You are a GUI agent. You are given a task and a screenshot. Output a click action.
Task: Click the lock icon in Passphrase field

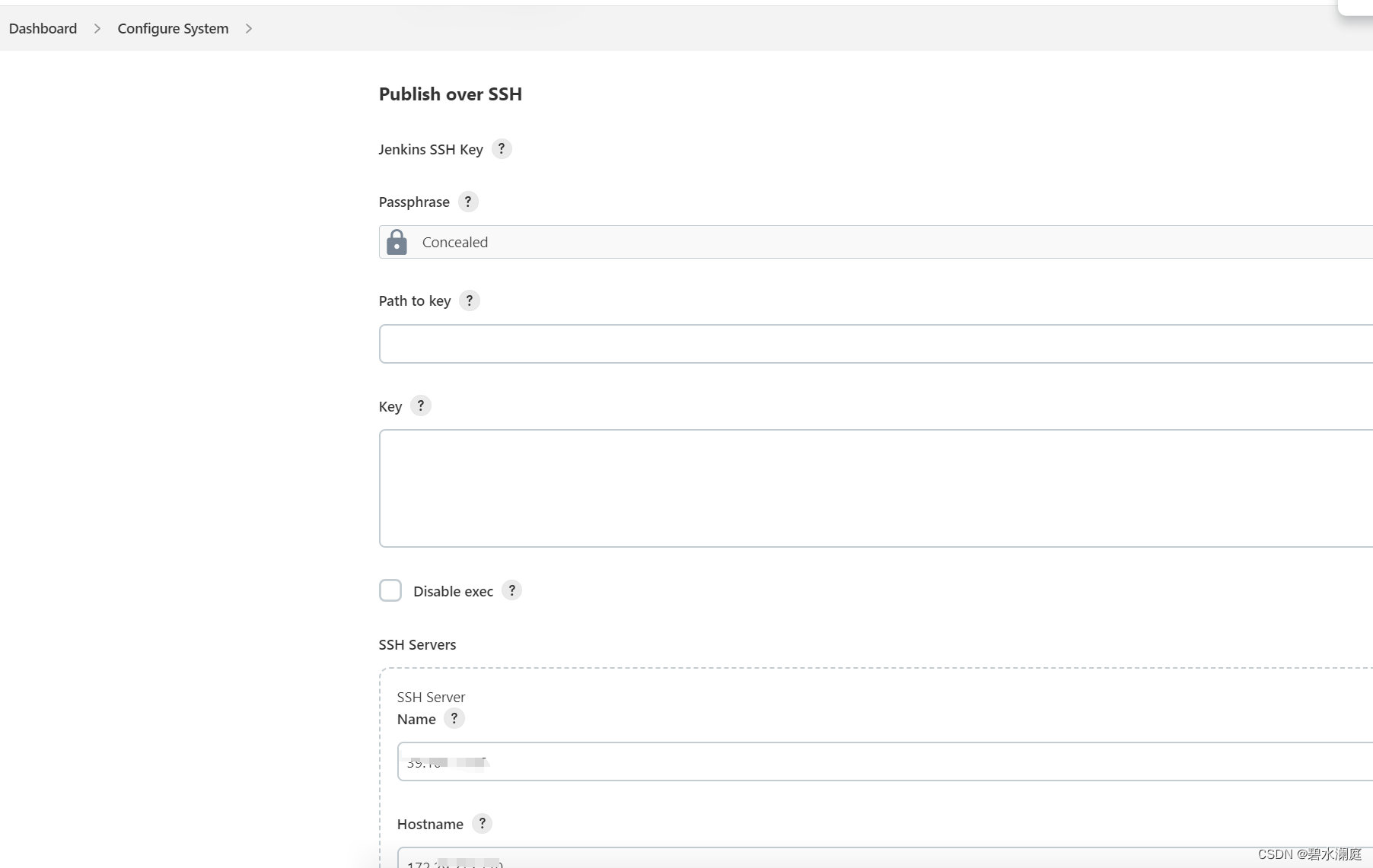tap(397, 242)
